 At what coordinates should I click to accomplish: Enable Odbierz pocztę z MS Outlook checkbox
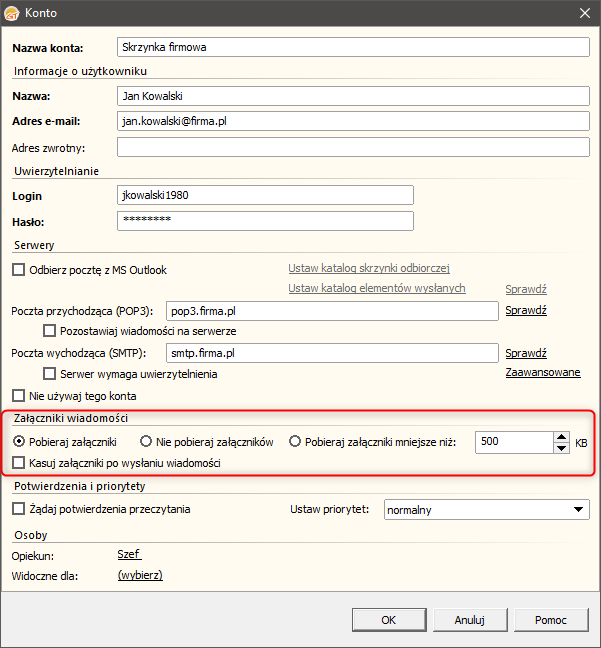18,270
